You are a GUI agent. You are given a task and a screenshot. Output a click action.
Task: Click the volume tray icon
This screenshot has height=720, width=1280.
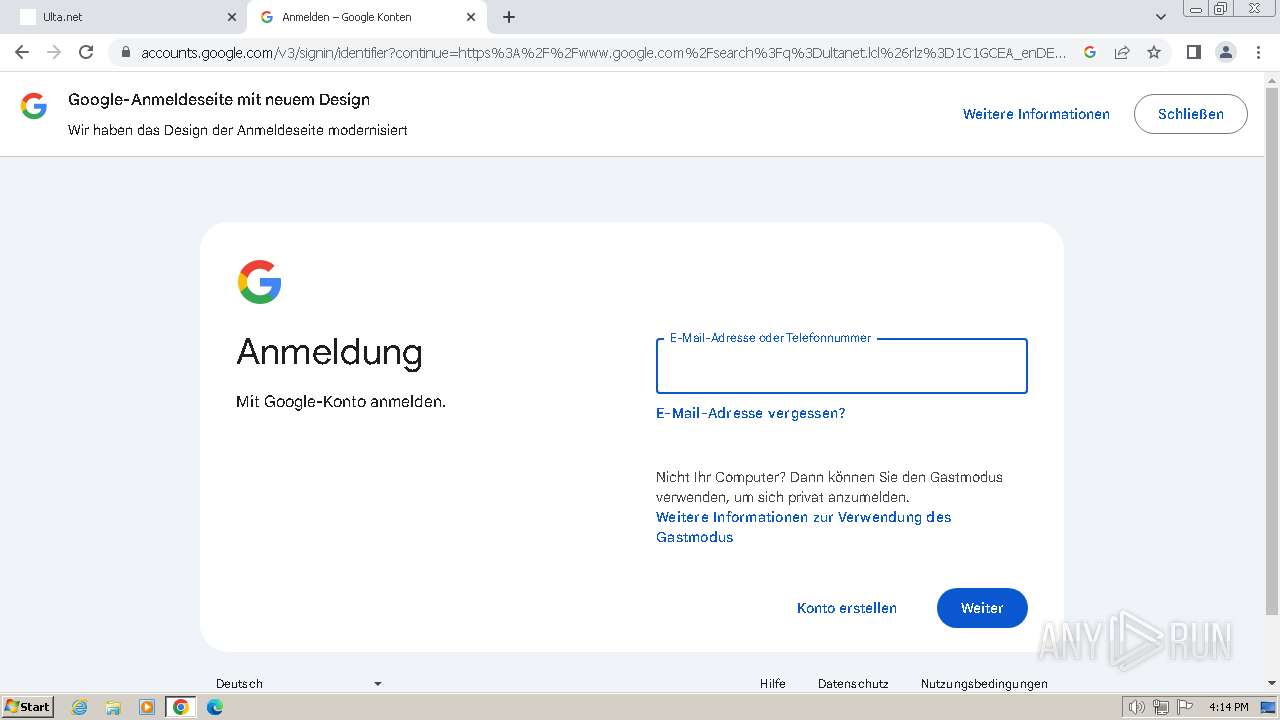1137,707
